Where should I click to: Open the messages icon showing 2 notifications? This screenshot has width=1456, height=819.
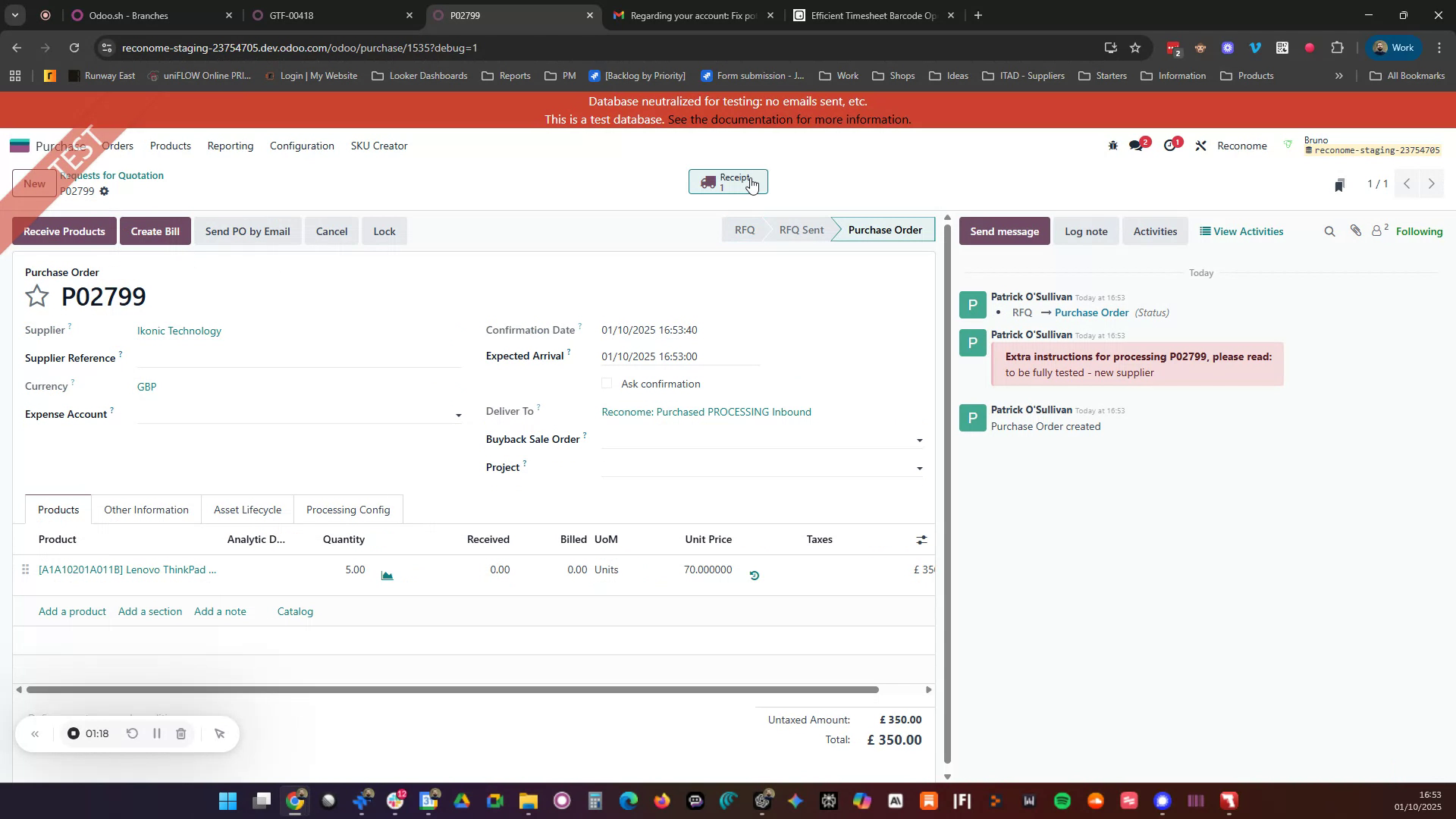click(1137, 145)
